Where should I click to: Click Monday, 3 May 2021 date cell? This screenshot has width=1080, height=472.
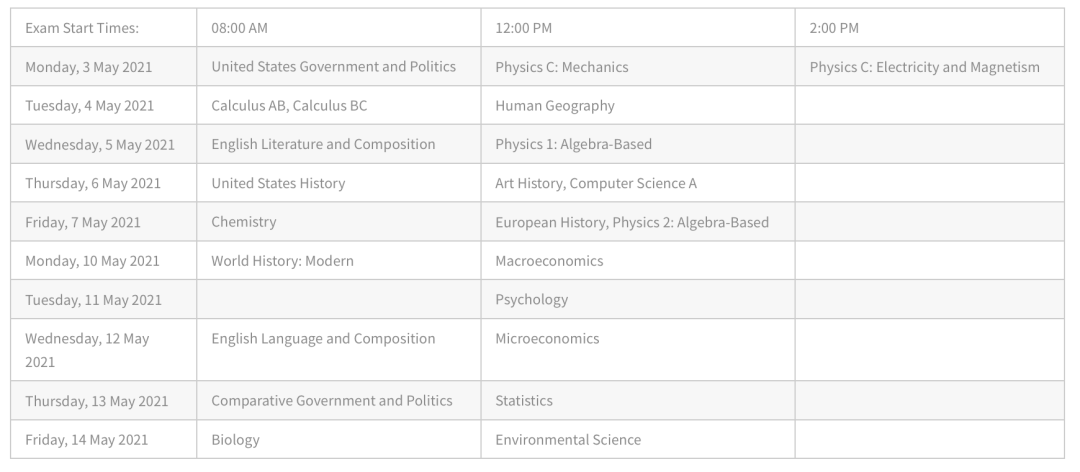tap(103, 67)
